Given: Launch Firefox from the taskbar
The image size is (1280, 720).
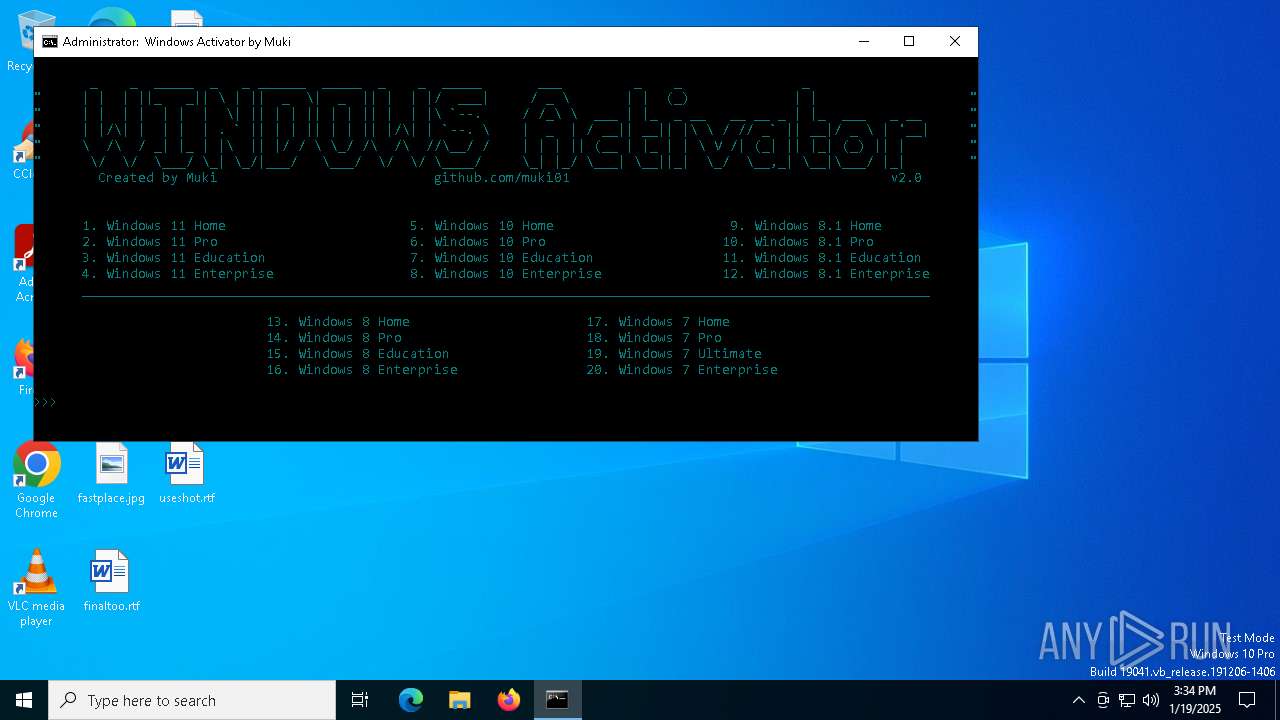Looking at the screenshot, I should point(509,700).
